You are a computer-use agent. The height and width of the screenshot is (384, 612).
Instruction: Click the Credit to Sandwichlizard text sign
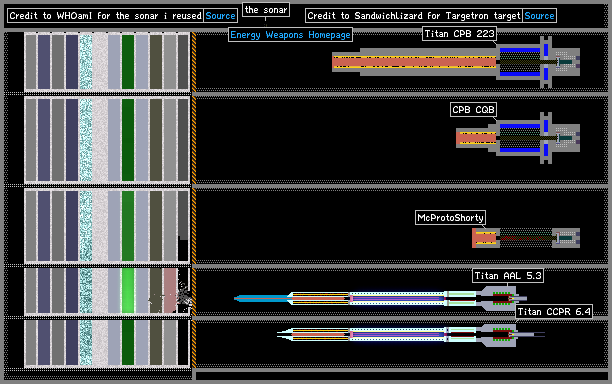(414, 16)
